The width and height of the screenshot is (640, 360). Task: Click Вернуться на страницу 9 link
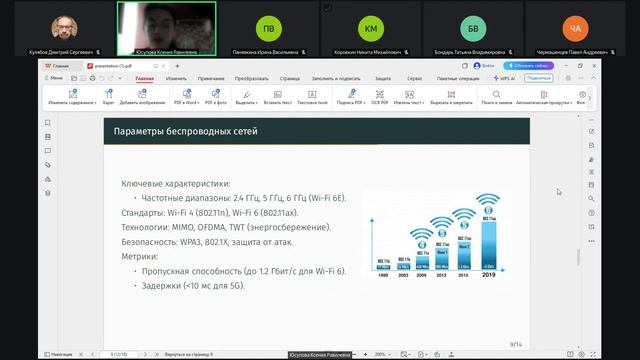pos(189,354)
